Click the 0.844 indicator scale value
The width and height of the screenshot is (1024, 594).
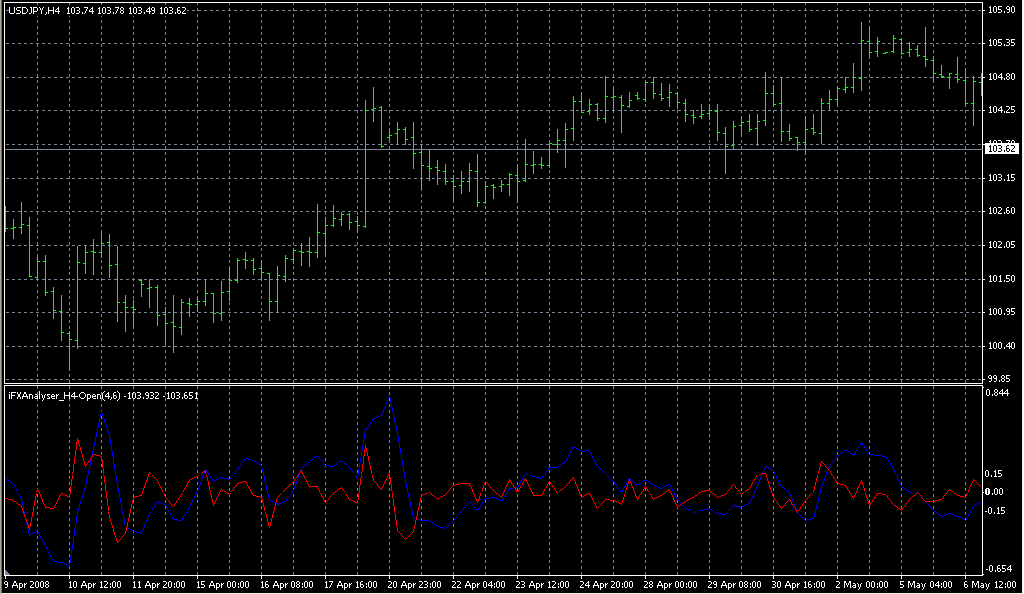pos(998,393)
